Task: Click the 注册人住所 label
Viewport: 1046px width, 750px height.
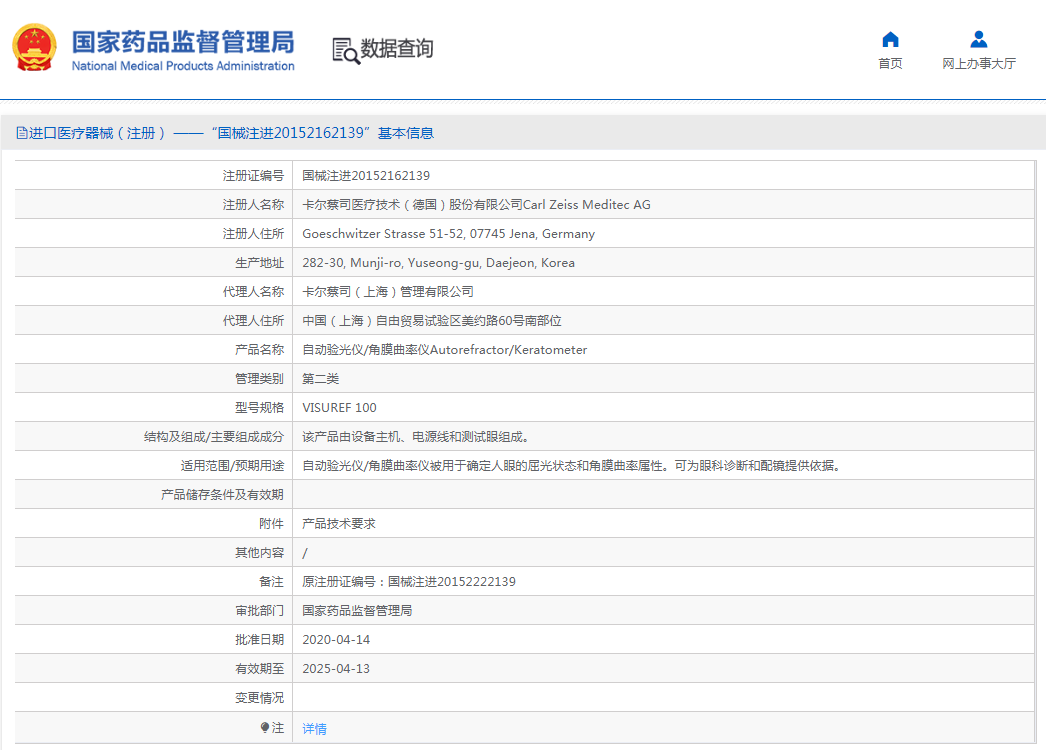Action: (253, 234)
